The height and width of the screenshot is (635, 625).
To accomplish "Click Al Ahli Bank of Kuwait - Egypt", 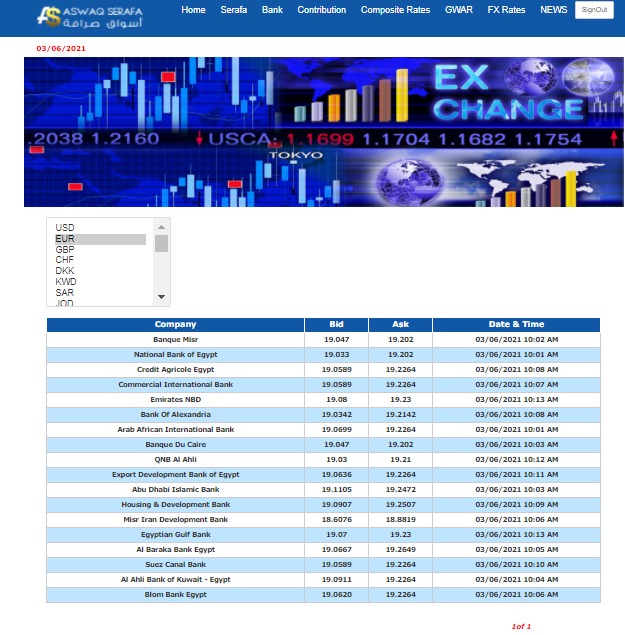I will pos(175,579).
